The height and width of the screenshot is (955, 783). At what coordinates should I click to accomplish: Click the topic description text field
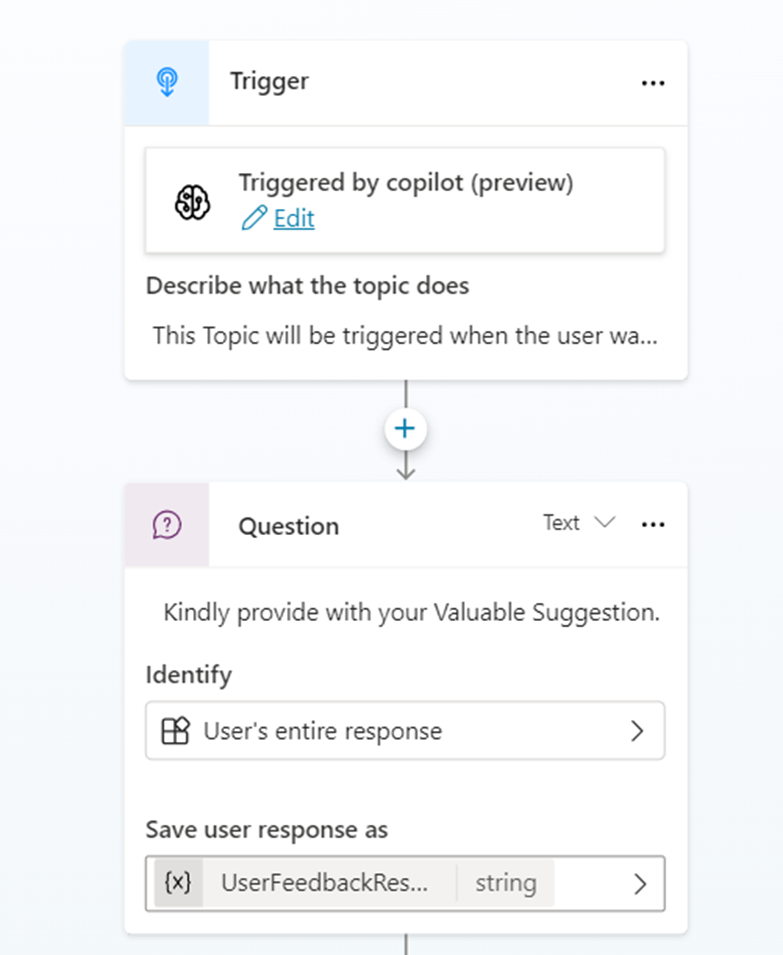(x=405, y=335)
